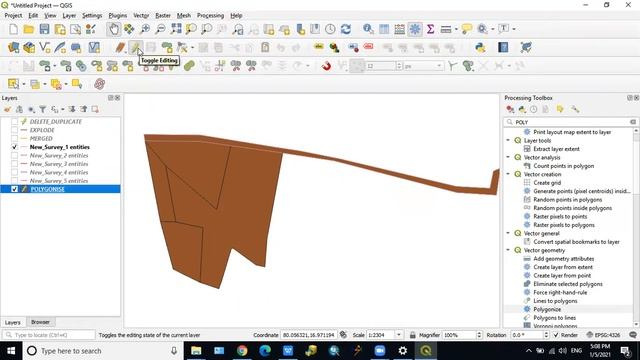640x360 pixels.
Task: Open the blue help book icon
Action: (503, 47)
